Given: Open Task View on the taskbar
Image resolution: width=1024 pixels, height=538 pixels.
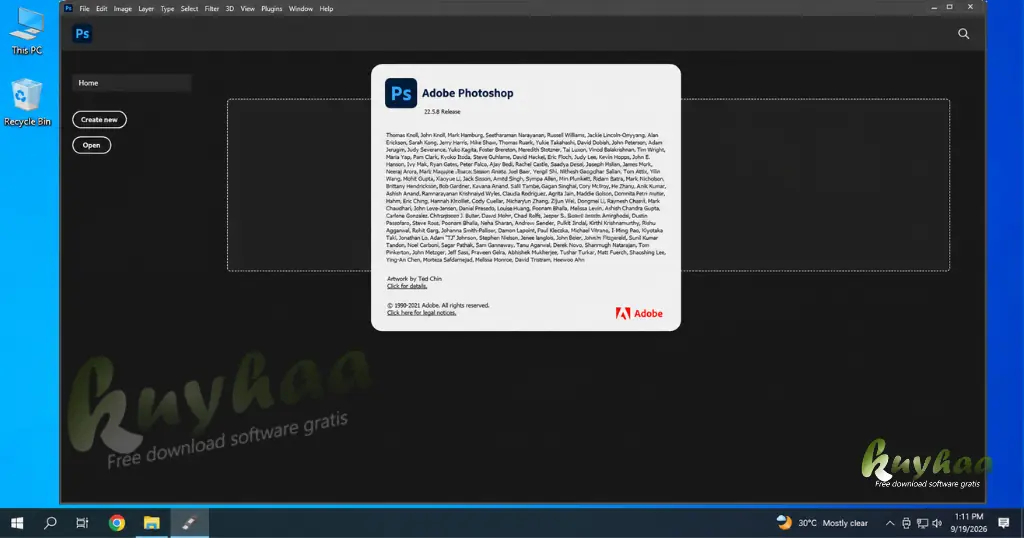Looking at the screenshot, I should [82, 523].
